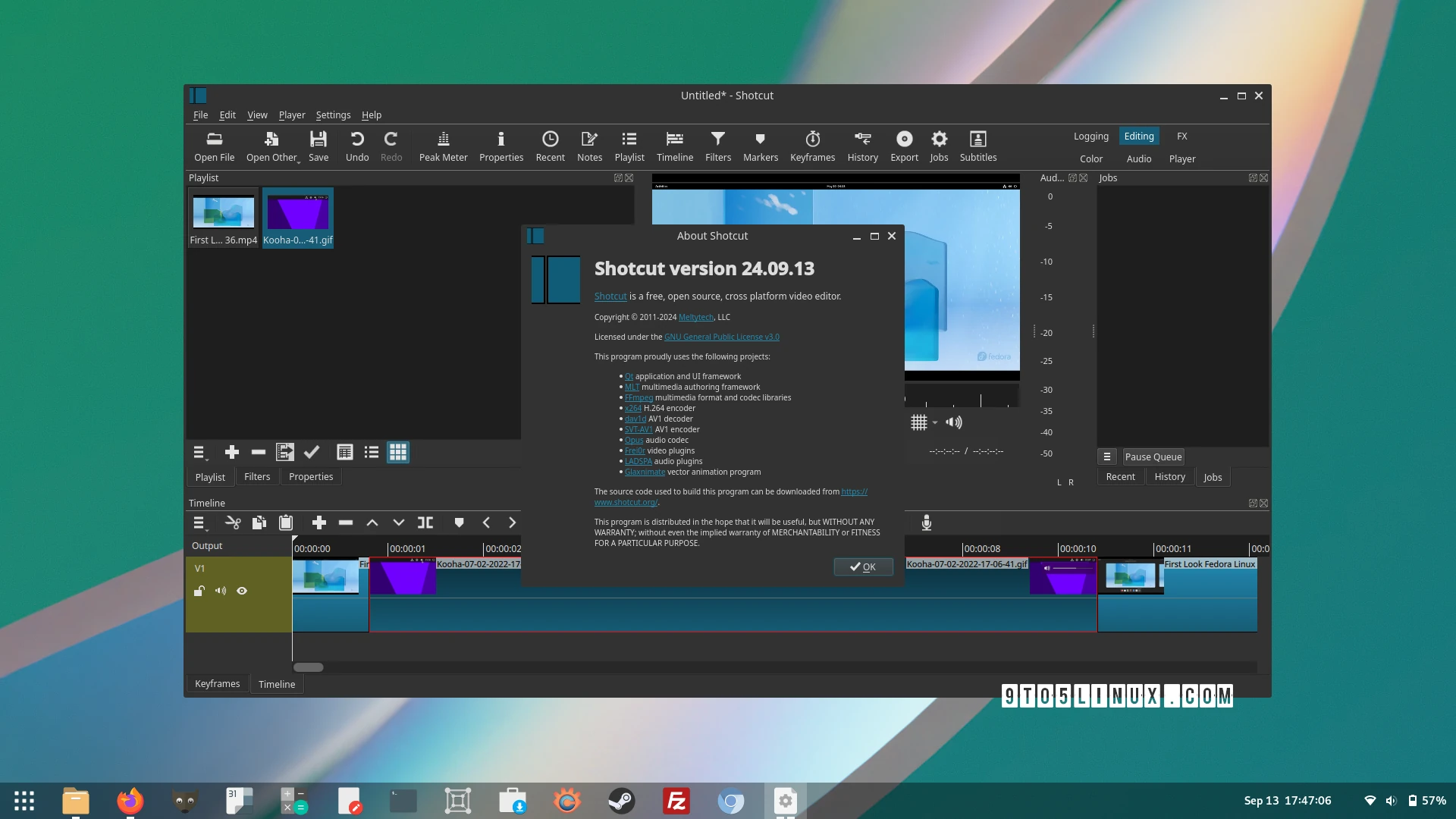Switch to the Filters tab
1456x819 pixels.
point(257,476)
